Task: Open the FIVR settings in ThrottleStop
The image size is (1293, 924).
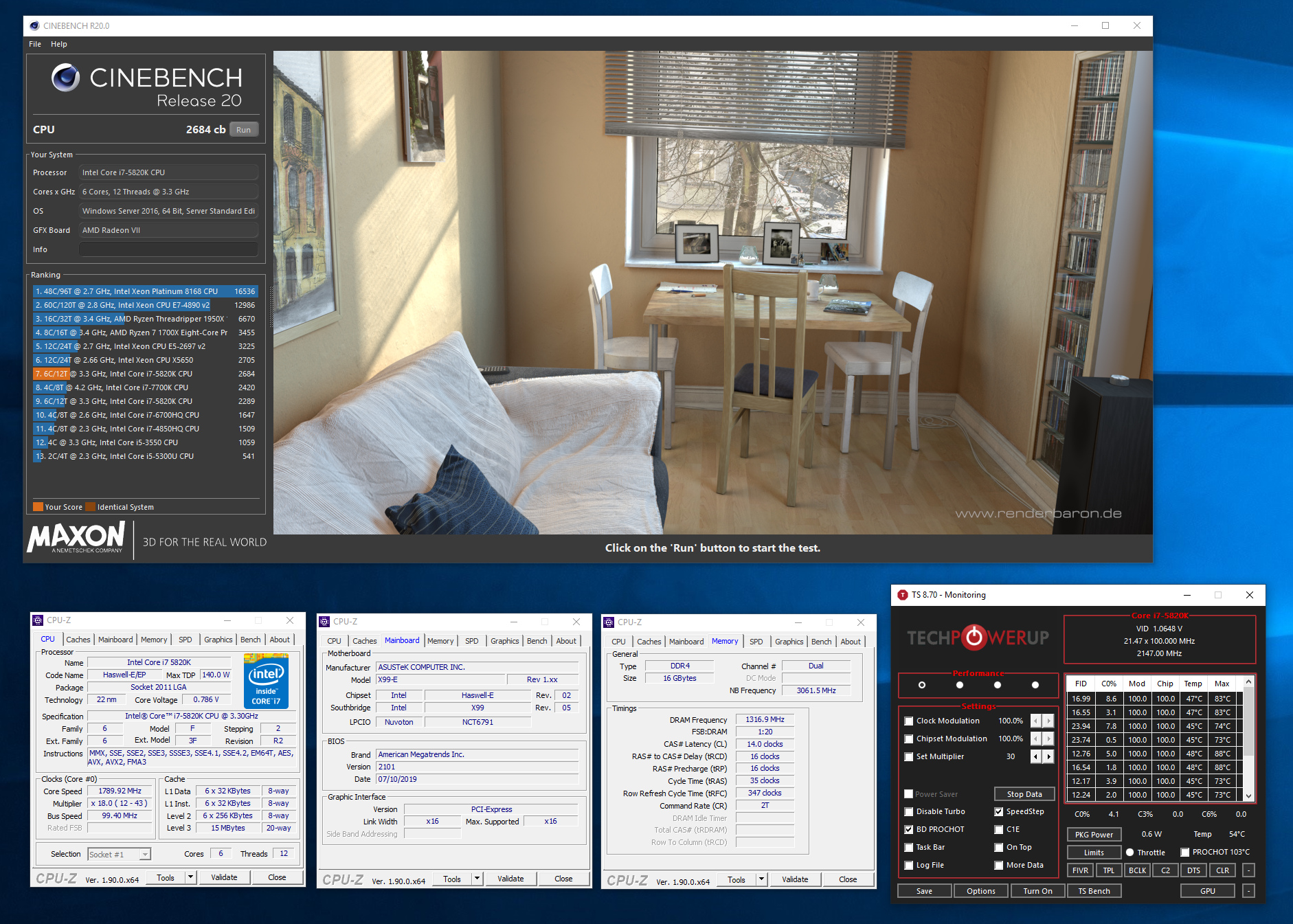Action: tap(1080, 870)
